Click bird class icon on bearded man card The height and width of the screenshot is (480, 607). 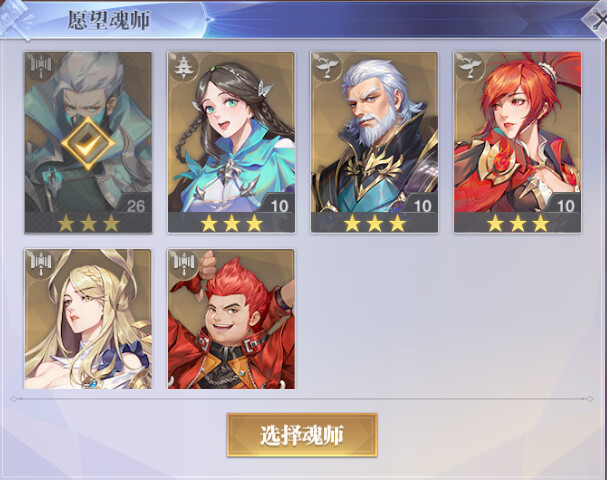pyautogui.click(x=326, y=66)
